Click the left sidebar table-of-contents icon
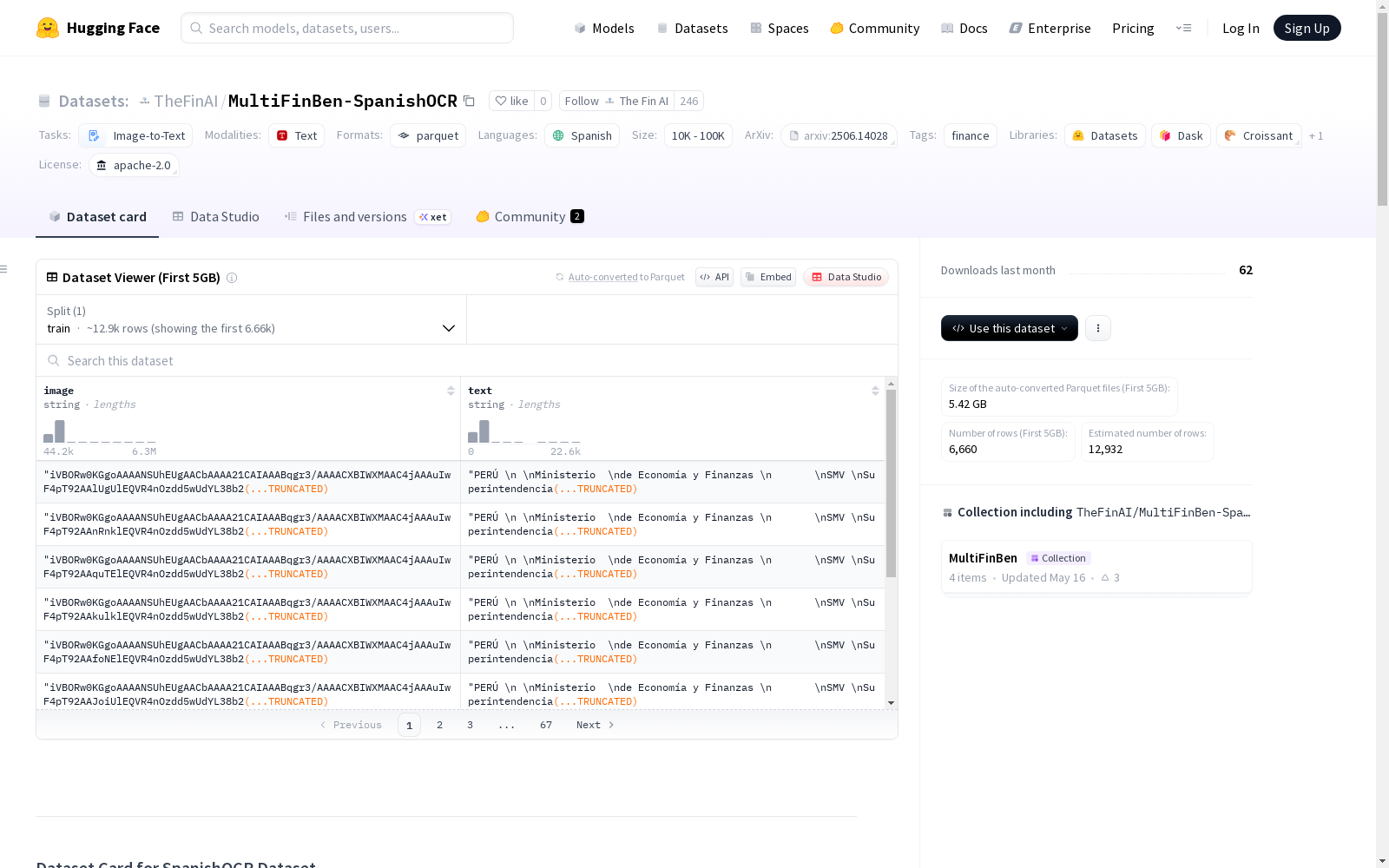The image size is (1389, 868). tap(4, 269)
